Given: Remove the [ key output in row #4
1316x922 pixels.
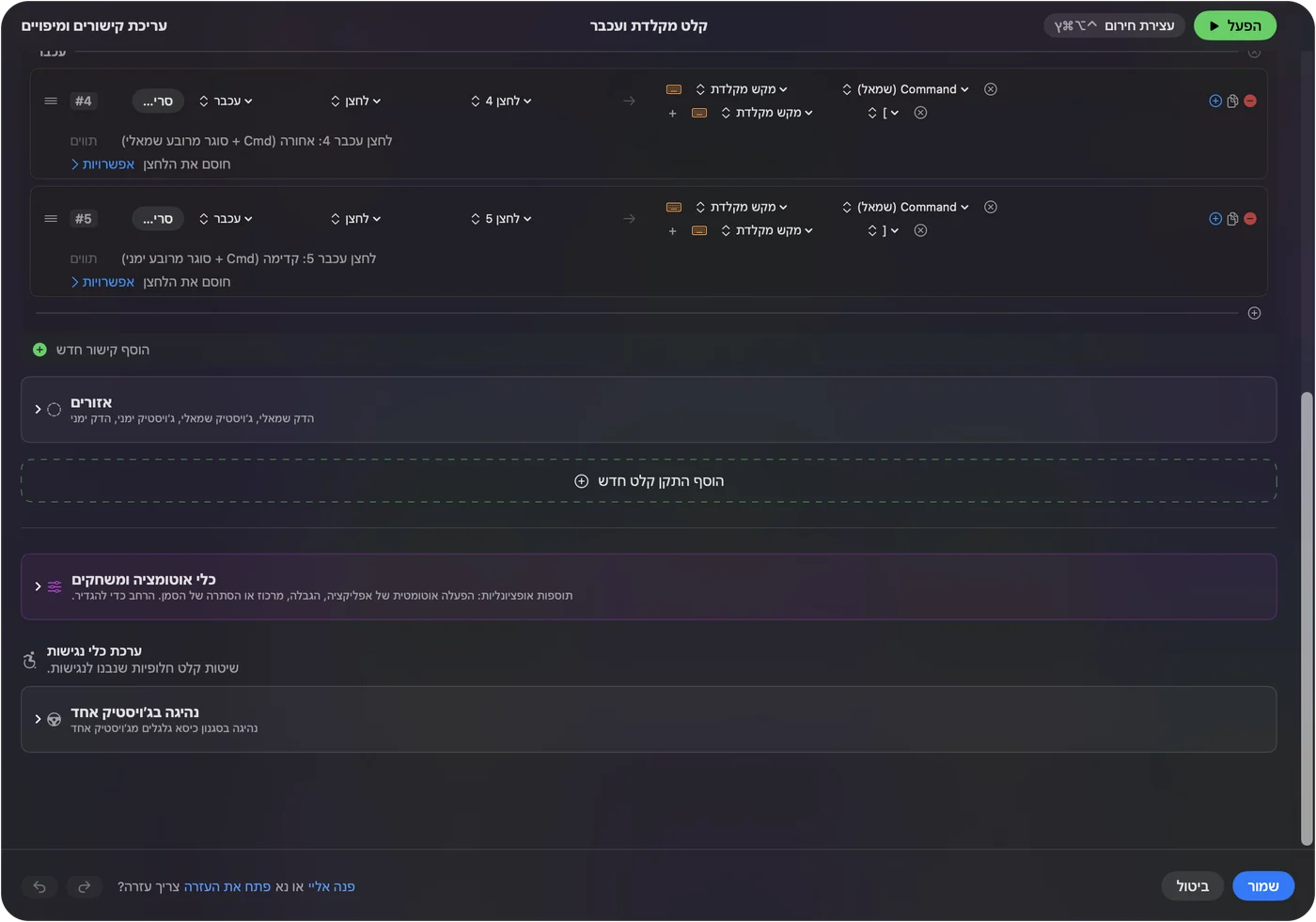Looking at the screenshot, I should coord(921,113).
